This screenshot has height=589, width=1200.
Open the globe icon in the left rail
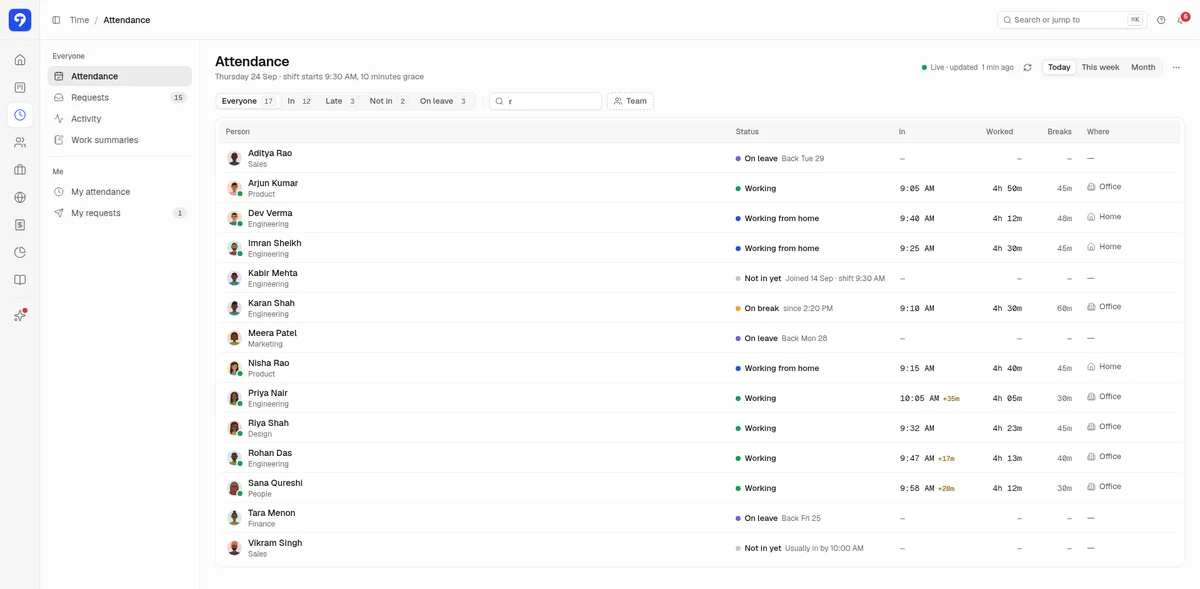click(20, 198)
